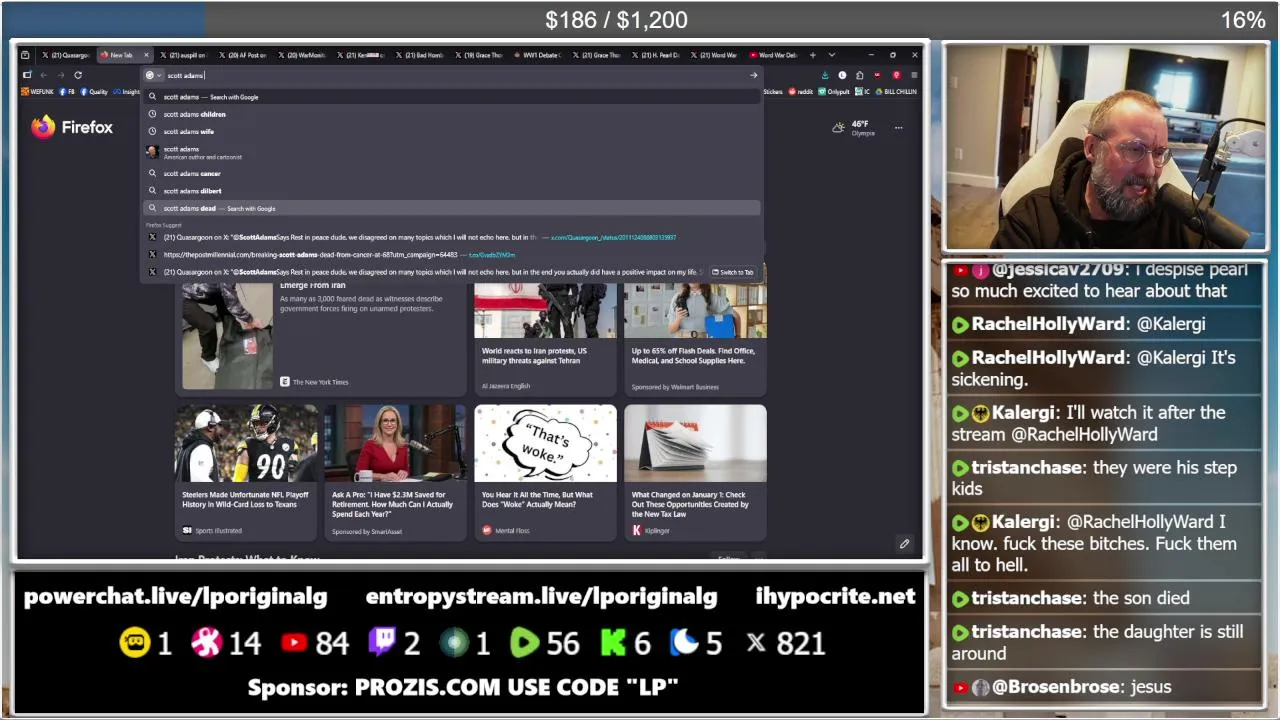The image size is (1280, 720).
Task: Open the Quality bookmark
Action: pos(94,92)
